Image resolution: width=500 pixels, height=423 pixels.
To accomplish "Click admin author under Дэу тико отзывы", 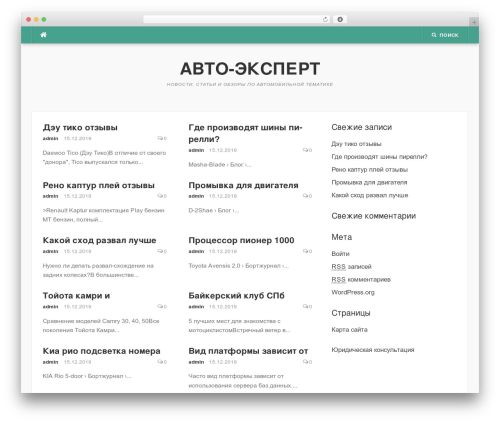I will click(50, 138).
